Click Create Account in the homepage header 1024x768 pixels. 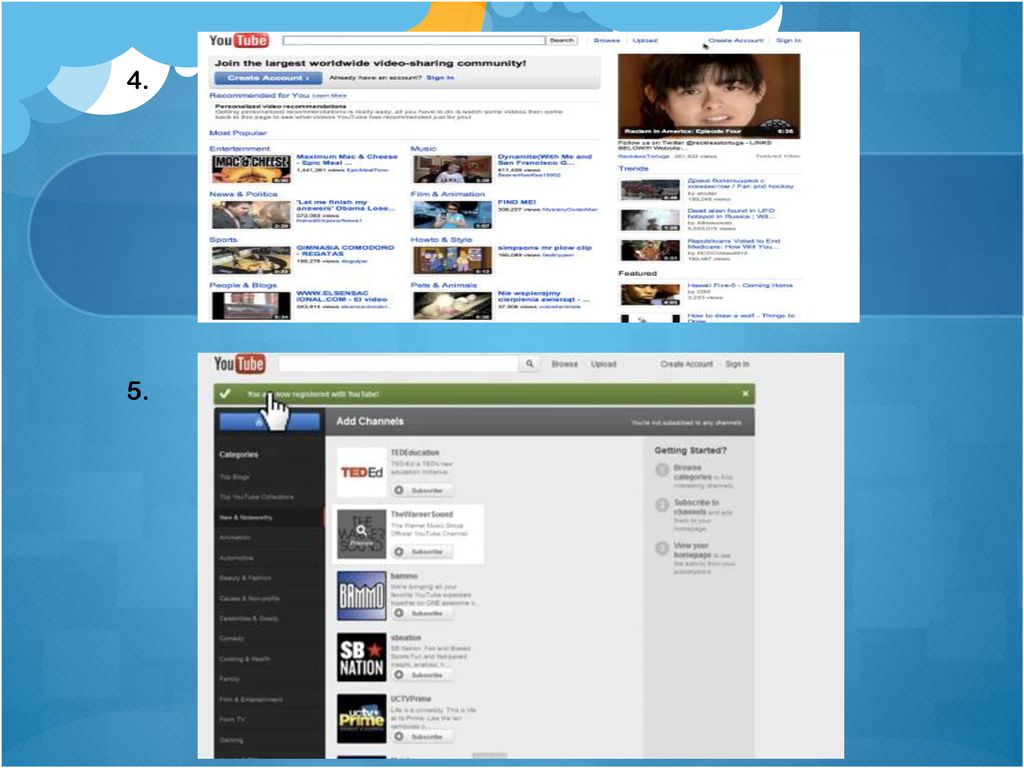(x=735, y=40)
